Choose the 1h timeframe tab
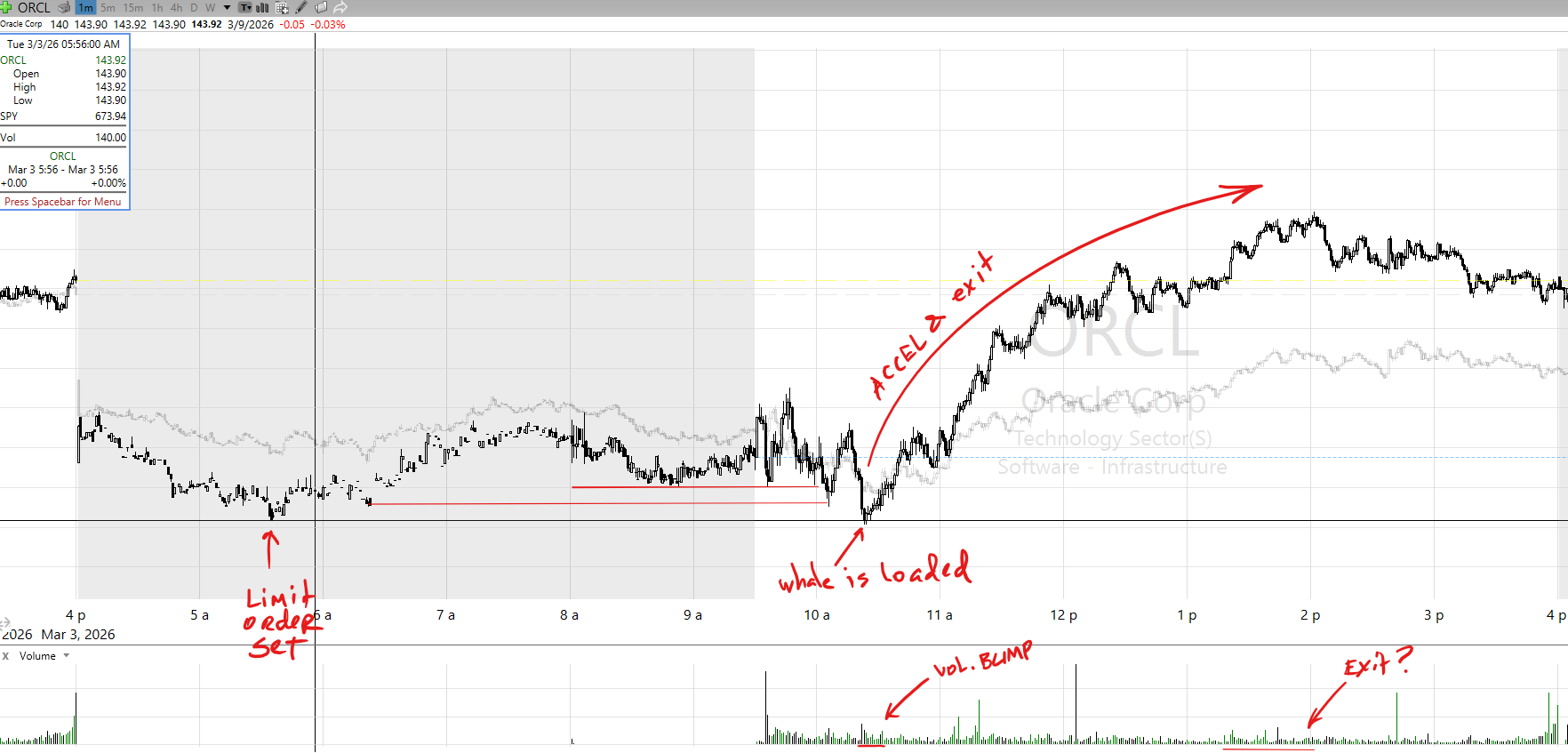The width and height of the screenshot is (1568, 753). click(x=157, y=7)
